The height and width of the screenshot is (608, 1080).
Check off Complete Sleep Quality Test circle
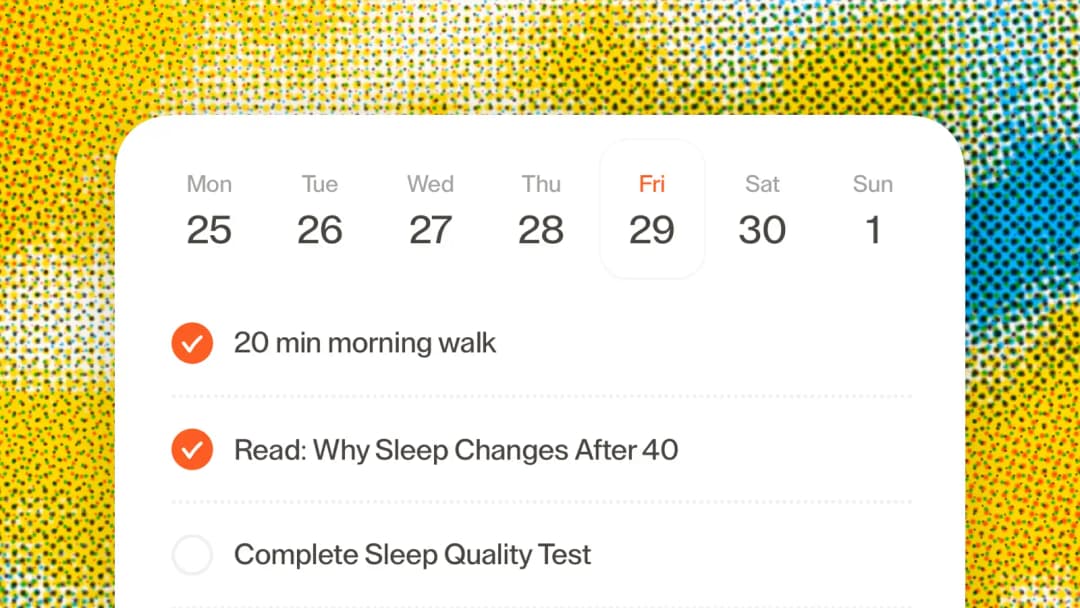pyautogui.click(x=192, y=555)
